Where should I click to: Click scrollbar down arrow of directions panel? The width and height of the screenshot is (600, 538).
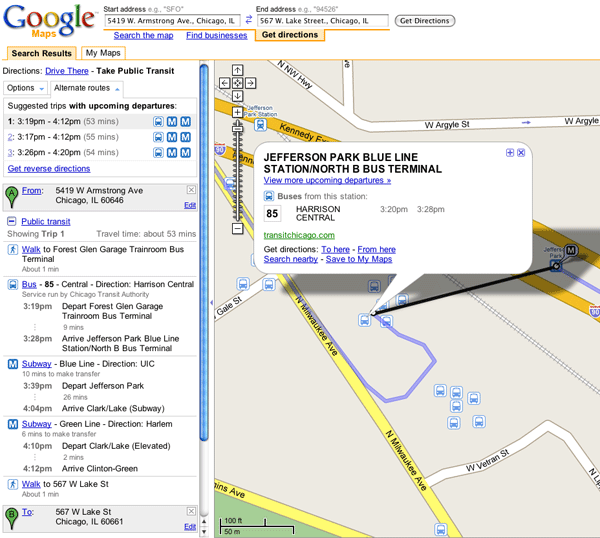[204, 531]
